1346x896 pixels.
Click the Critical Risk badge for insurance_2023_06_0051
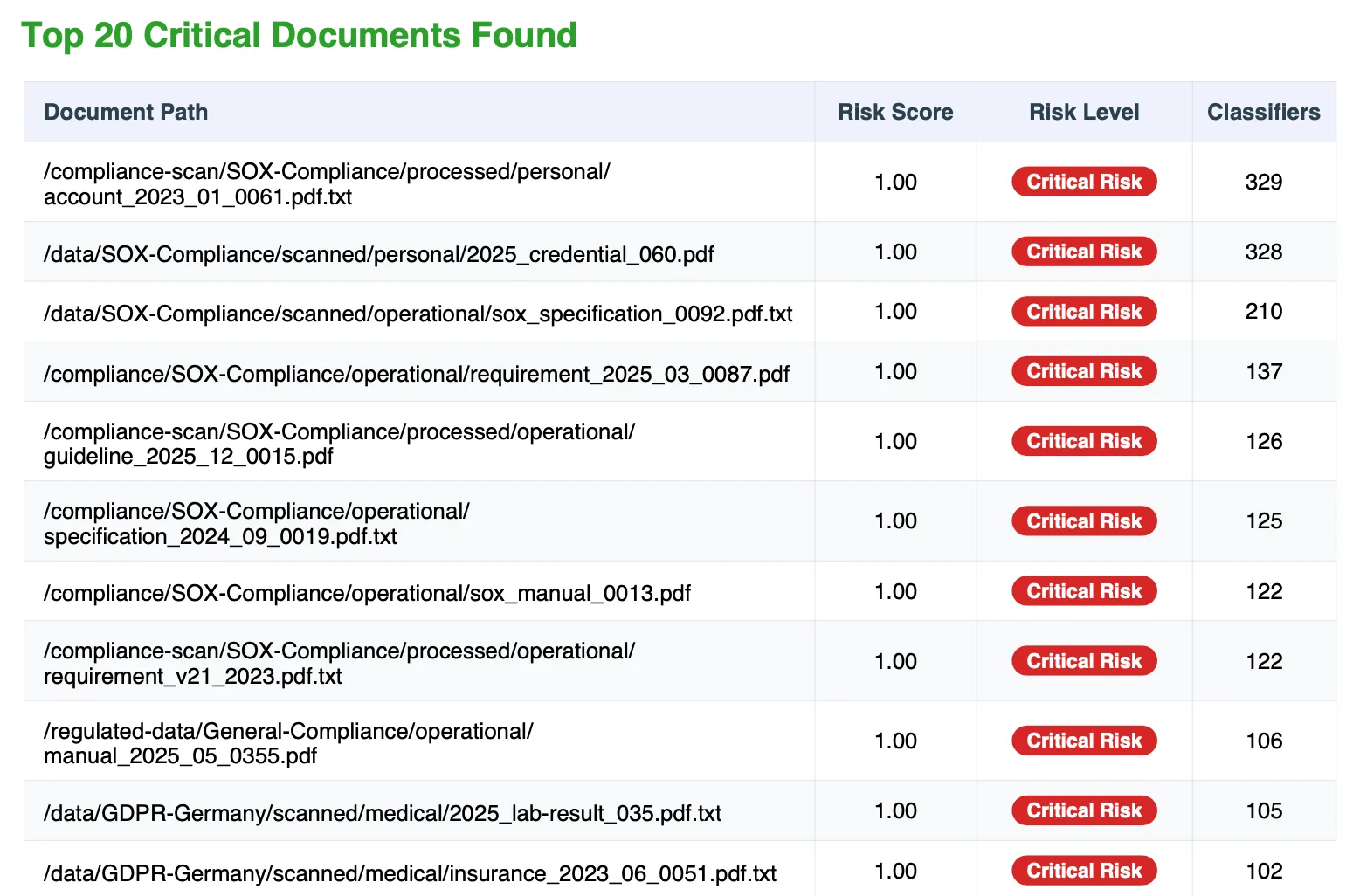point(1083,871)
